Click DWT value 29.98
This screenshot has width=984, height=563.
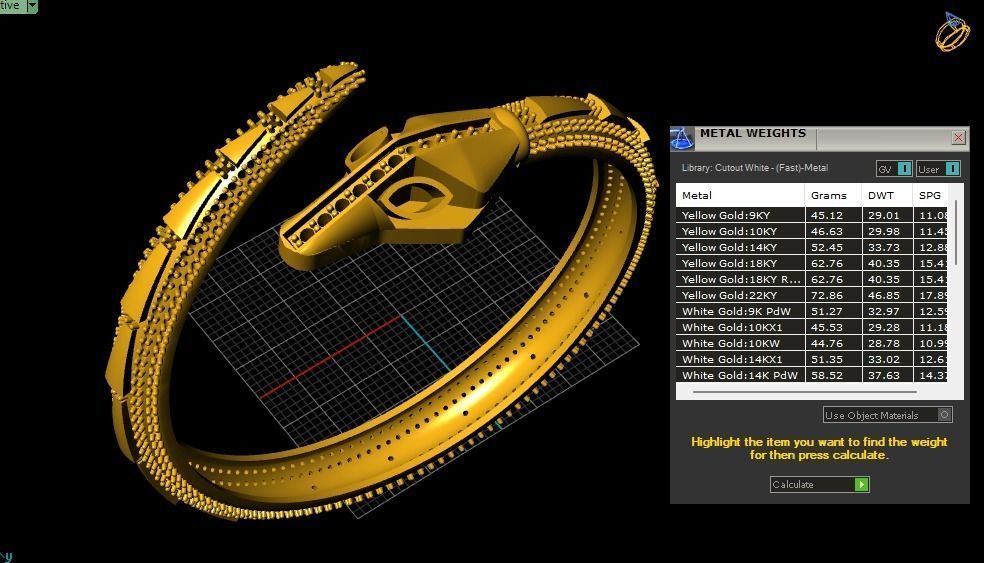tap(884, 231)
